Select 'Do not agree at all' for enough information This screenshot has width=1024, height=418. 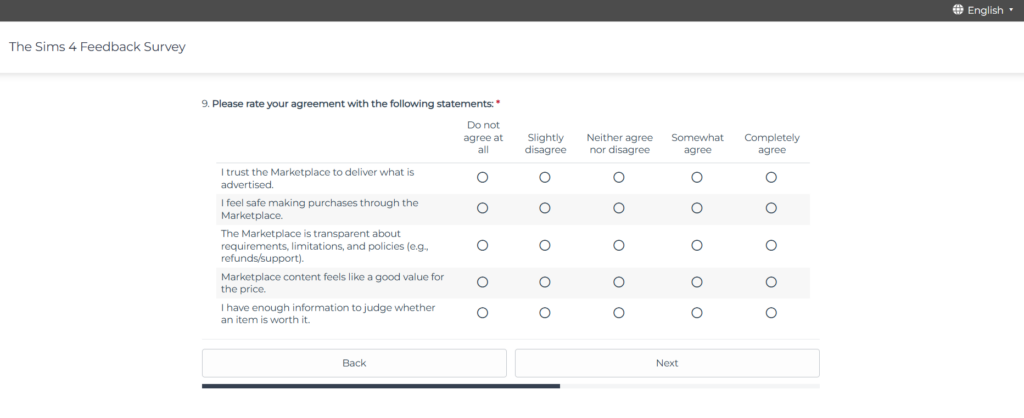point(483,313)
